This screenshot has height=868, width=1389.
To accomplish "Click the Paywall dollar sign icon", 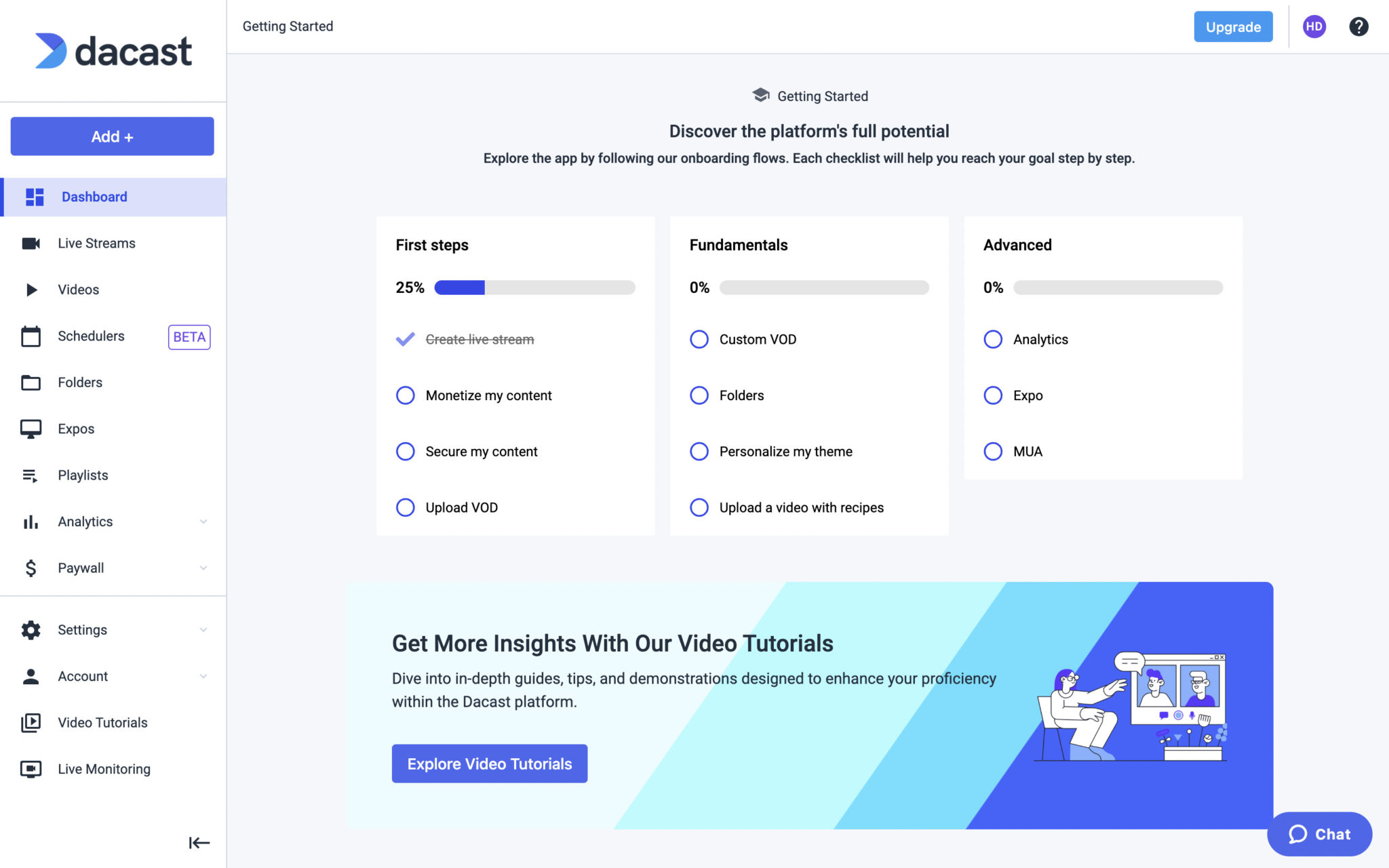I will tap(31, 568).
